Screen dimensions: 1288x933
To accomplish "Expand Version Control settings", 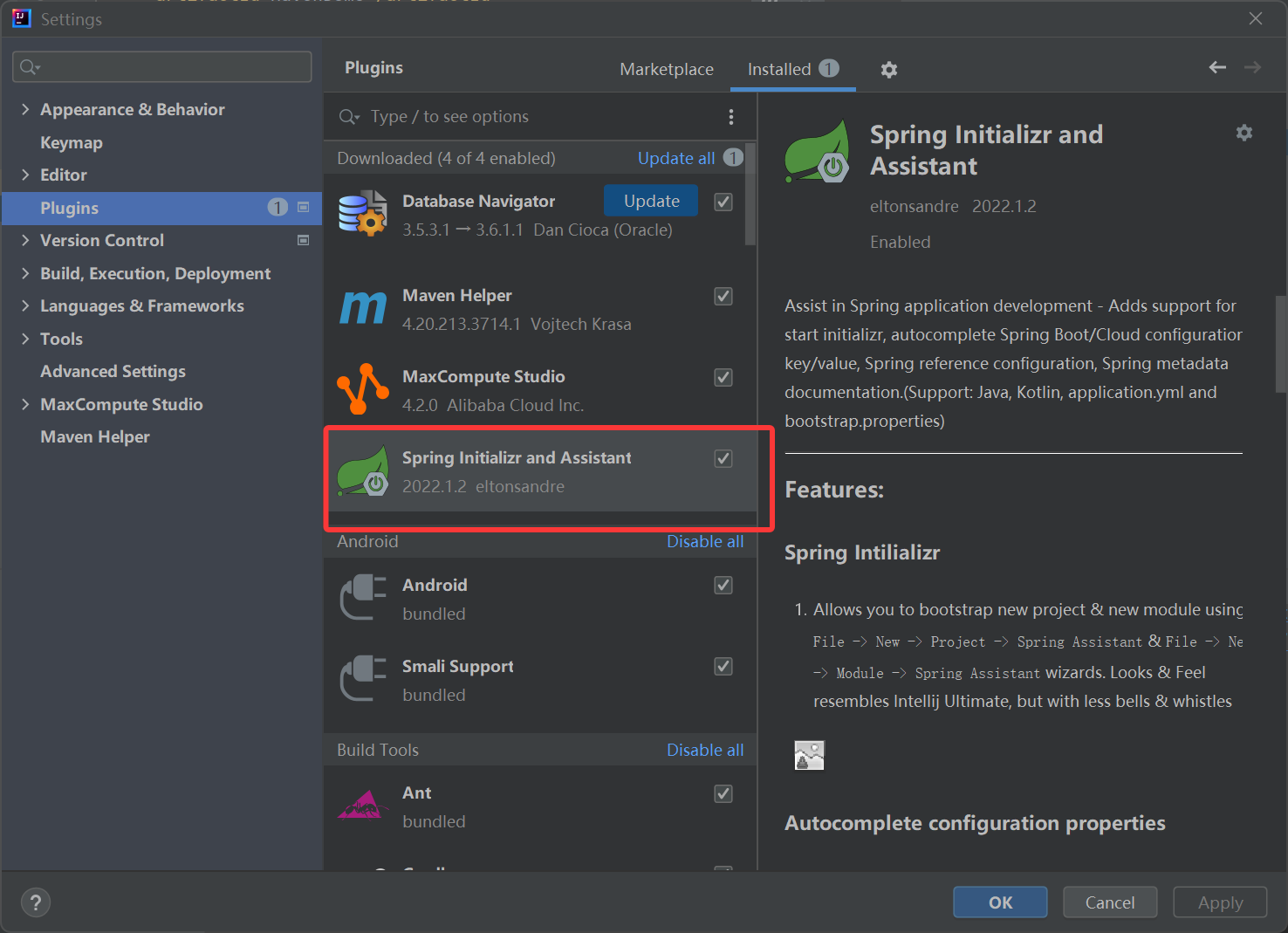I will (25, 240).
